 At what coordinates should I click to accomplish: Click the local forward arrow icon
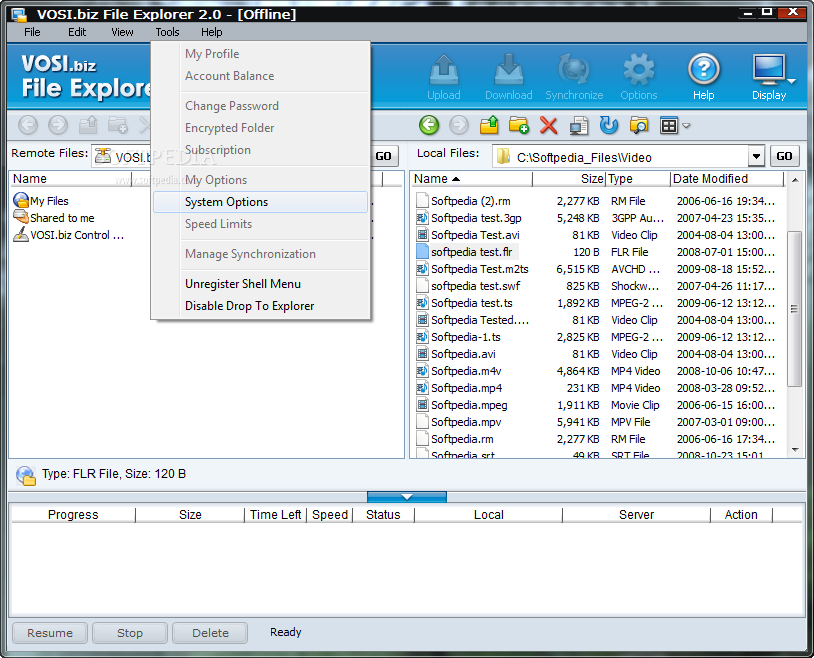coord(458,125)
